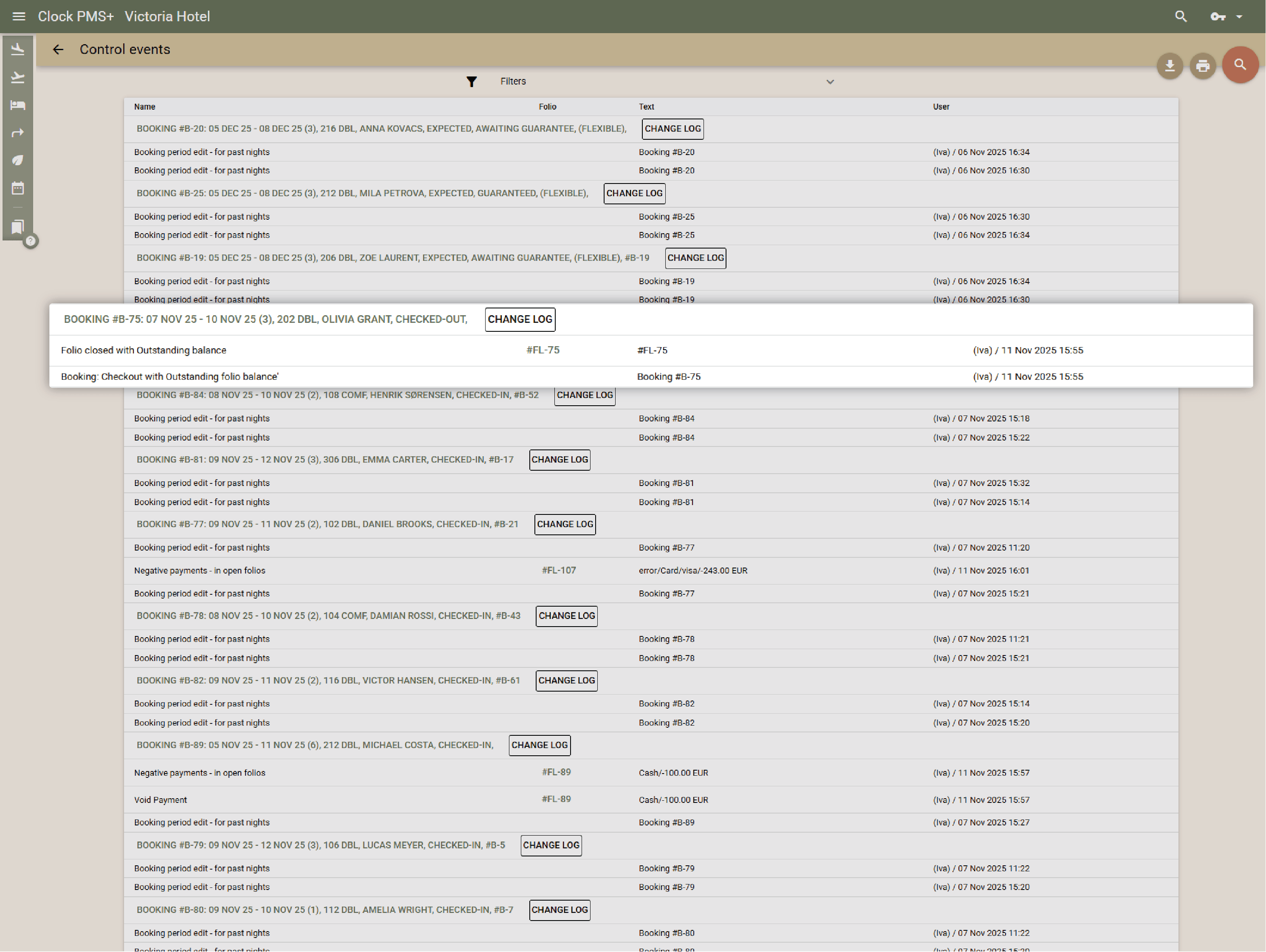Image resolution: width=1266 pixels, height=952 pixels.
Task: Click the calendar icon in sidebar
Action: [x=18, y=188]
